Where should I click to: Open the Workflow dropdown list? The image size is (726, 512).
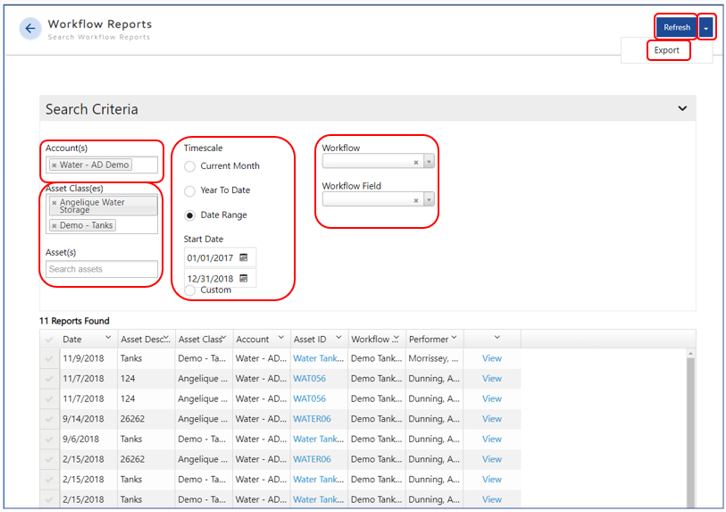pos(429,162)
